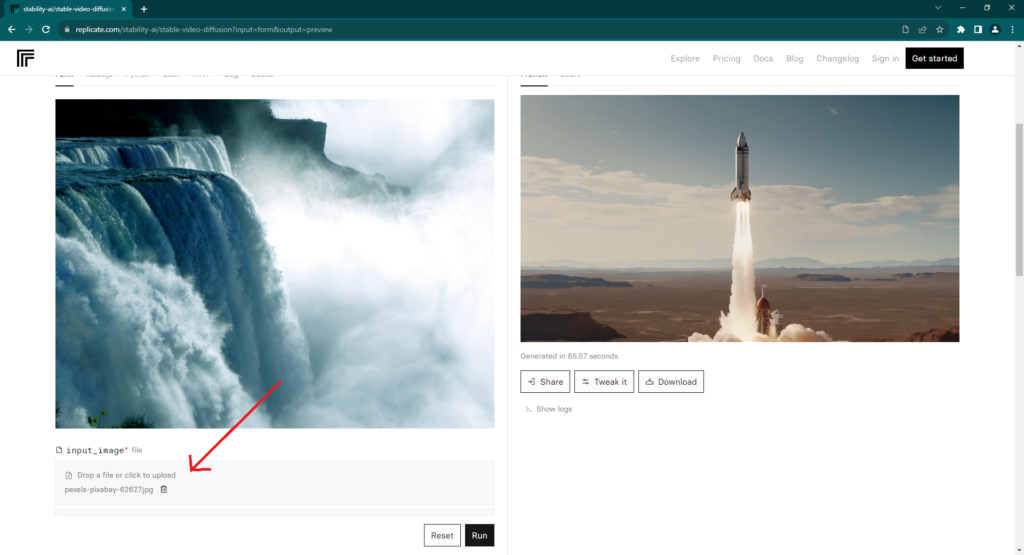Click the rocket launch output video preview
Viewport: 1024px width, 555px height.
coord(739,218)
